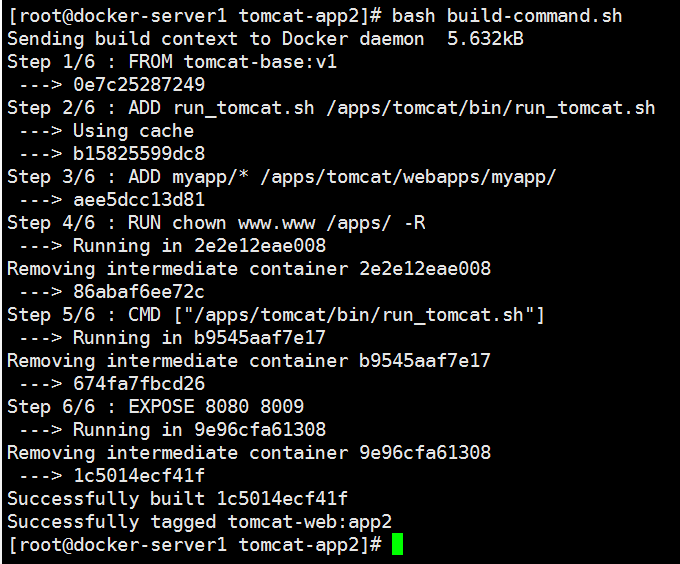
Task: Click 'Successfully tagged tomcat-web:app2' line
Action: [x=199, y=522]
